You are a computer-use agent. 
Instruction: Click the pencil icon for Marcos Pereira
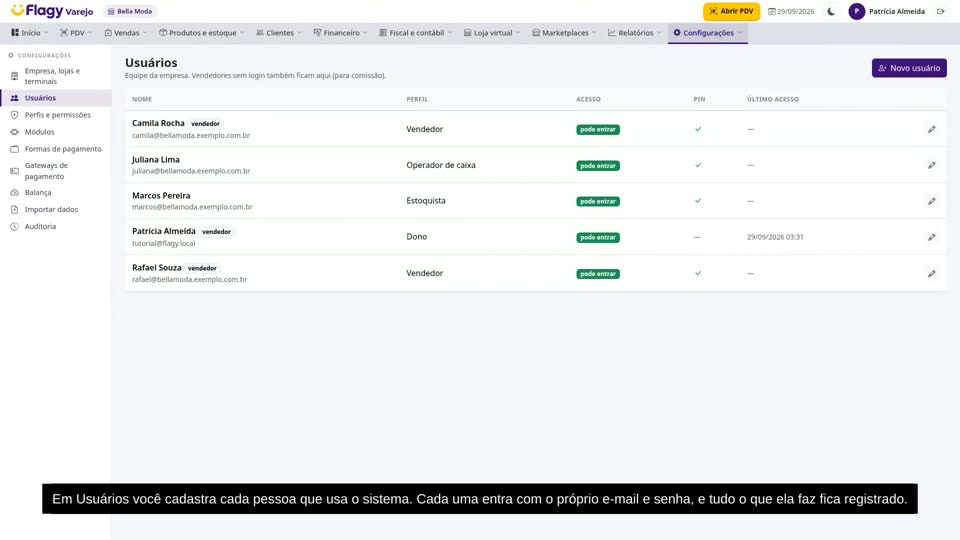coord(931,201)
